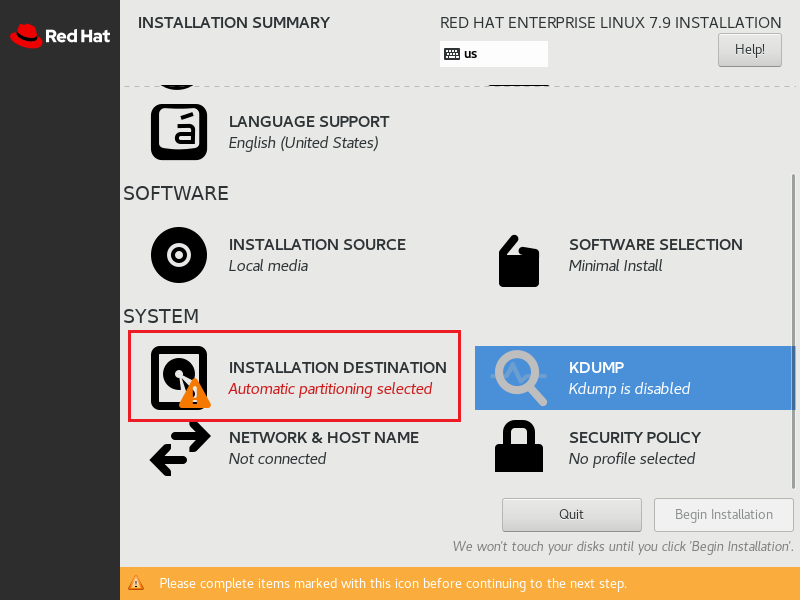This screenshot has height=600, width=800.
Task: Open the NETWORK & HOST NAME heading
Action: click(324, 438)
